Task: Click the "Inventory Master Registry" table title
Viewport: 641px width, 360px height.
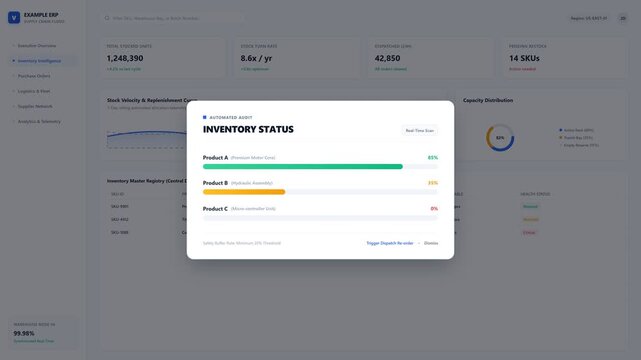Action: click(147, 181)
